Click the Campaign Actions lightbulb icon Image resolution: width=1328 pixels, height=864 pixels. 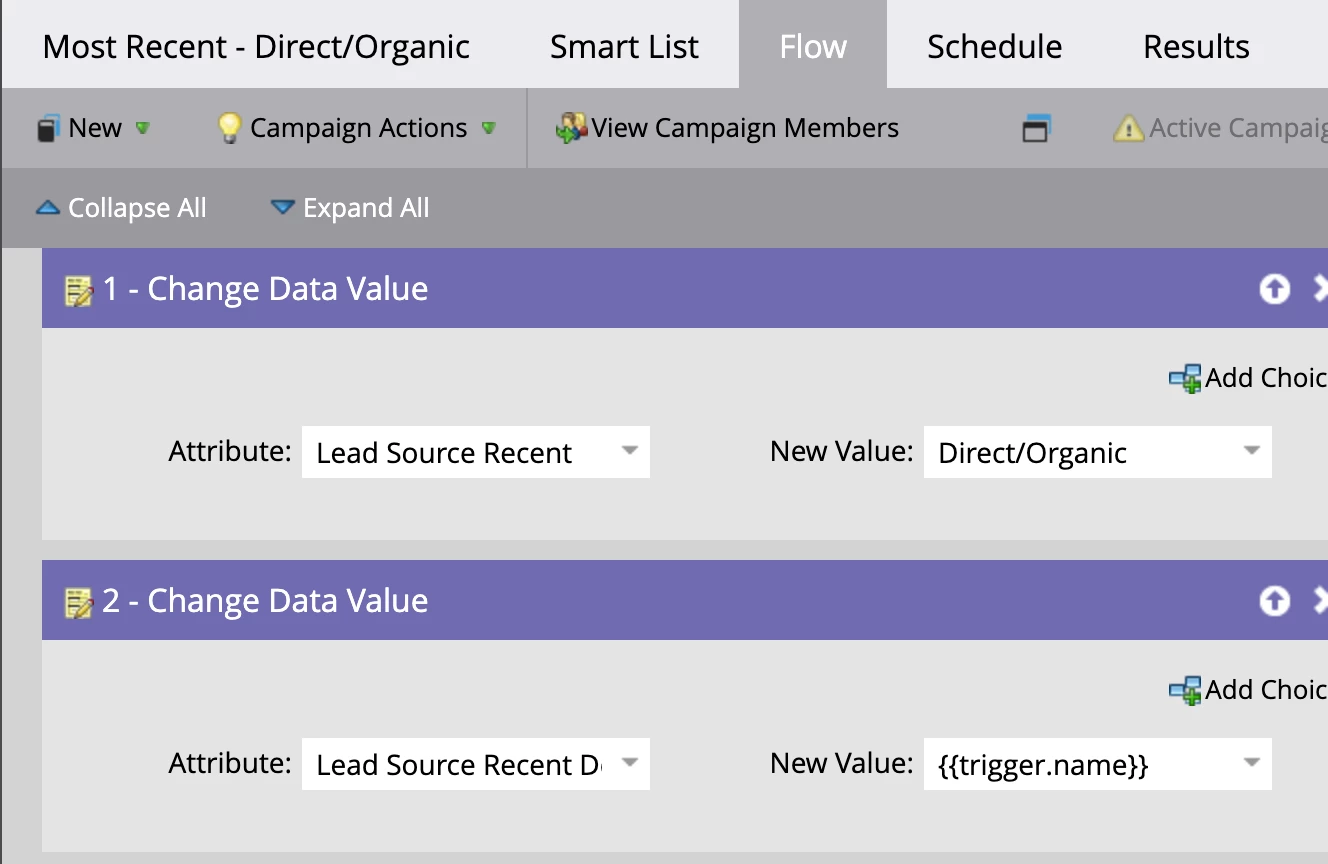point(230,128)
